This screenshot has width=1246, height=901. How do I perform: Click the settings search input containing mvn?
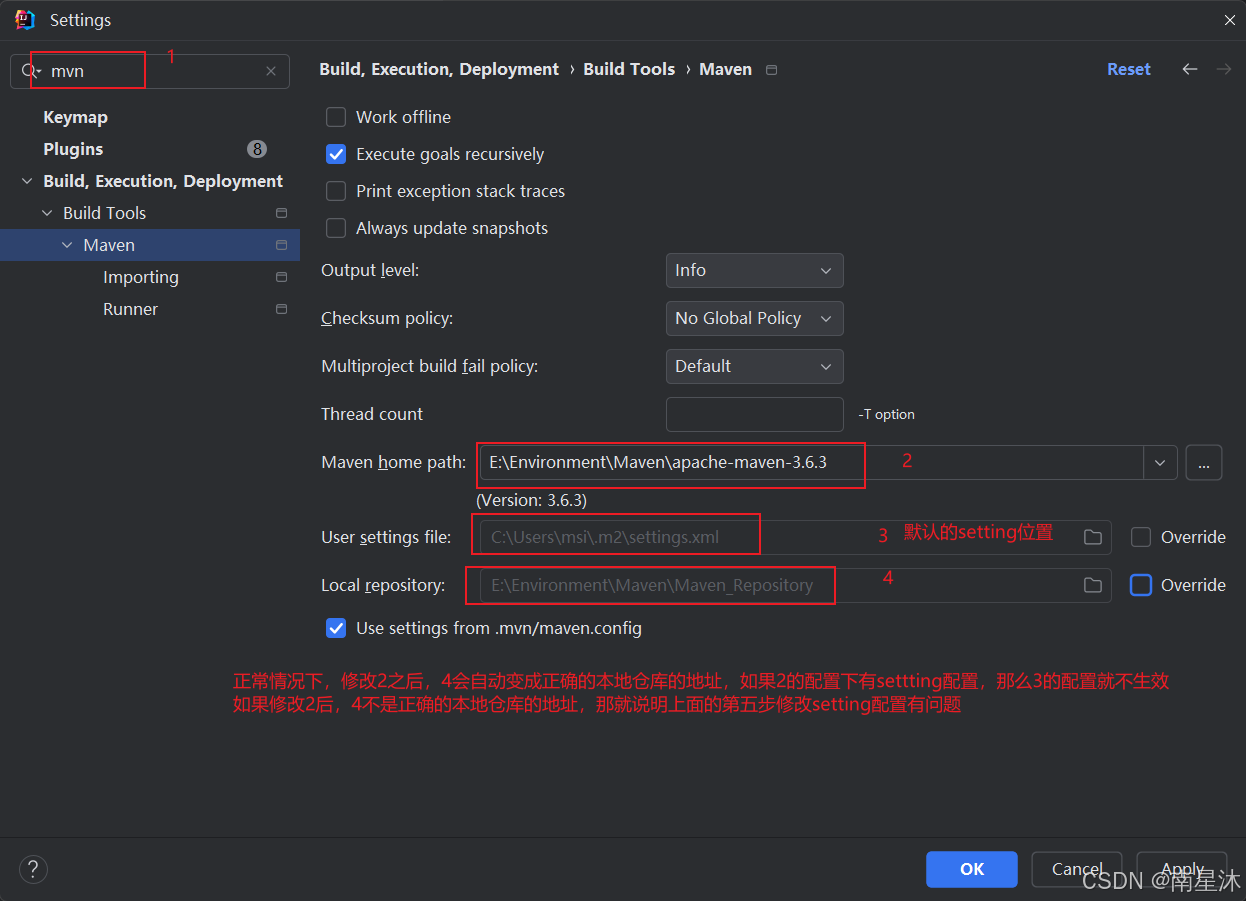150,71
